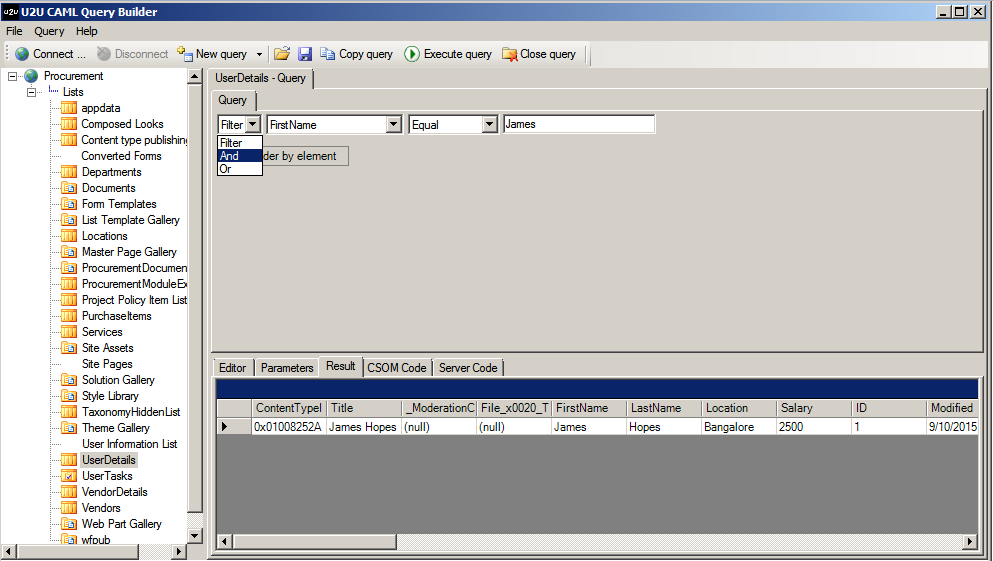Click the Site Assets library icon

tap(69, 348)
